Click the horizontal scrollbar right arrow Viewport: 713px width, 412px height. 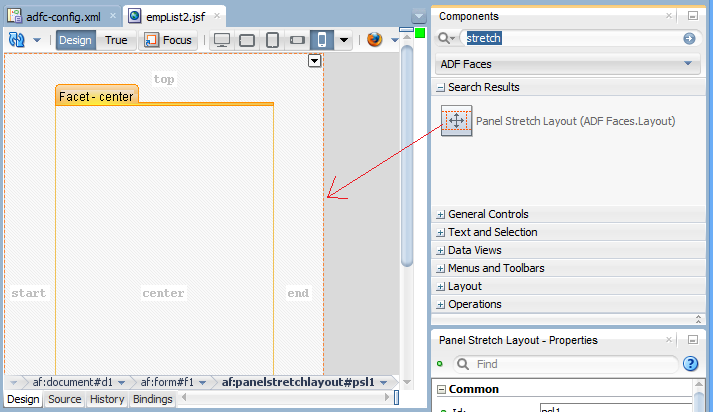point(387,397)
